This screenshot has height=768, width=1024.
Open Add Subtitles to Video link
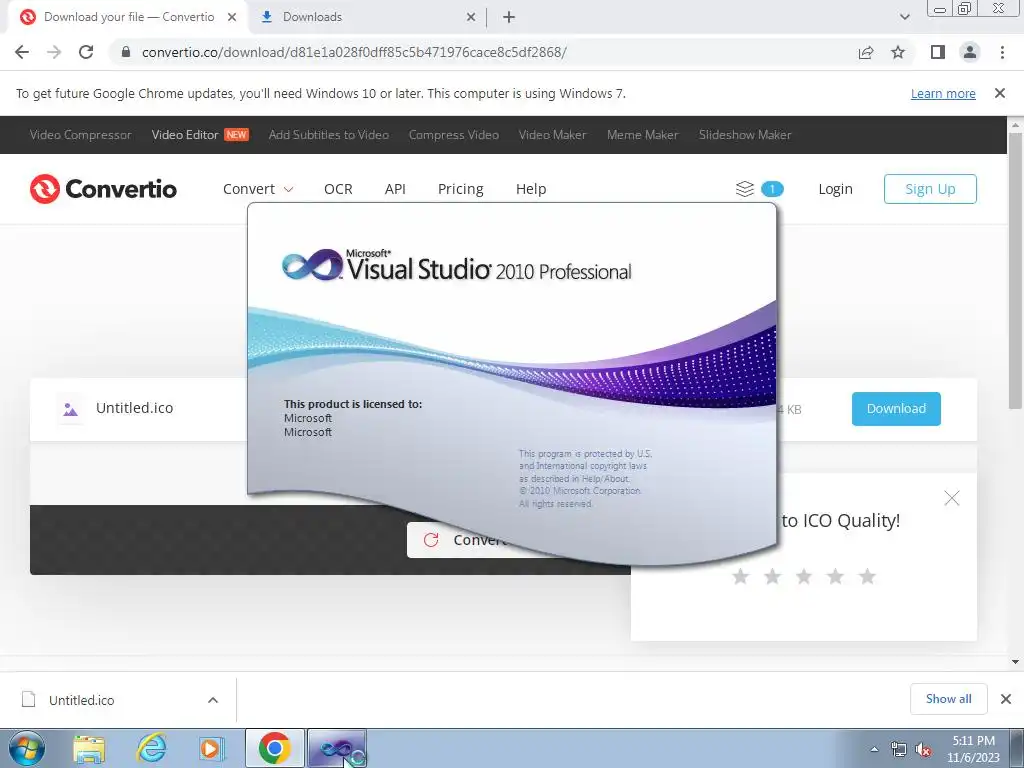click(x=328, y=135)
